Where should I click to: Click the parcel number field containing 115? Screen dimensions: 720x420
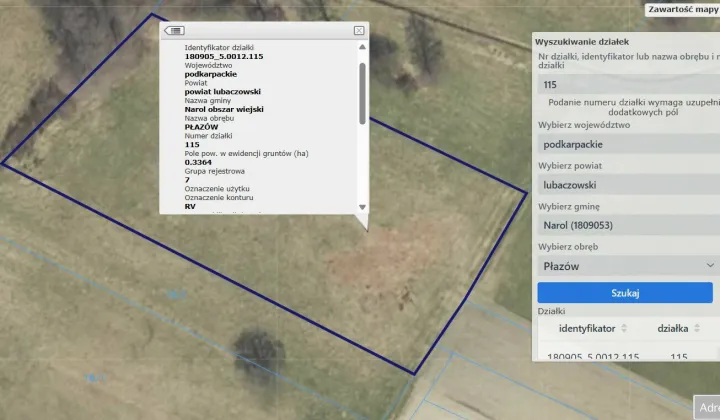pos(629,84)
